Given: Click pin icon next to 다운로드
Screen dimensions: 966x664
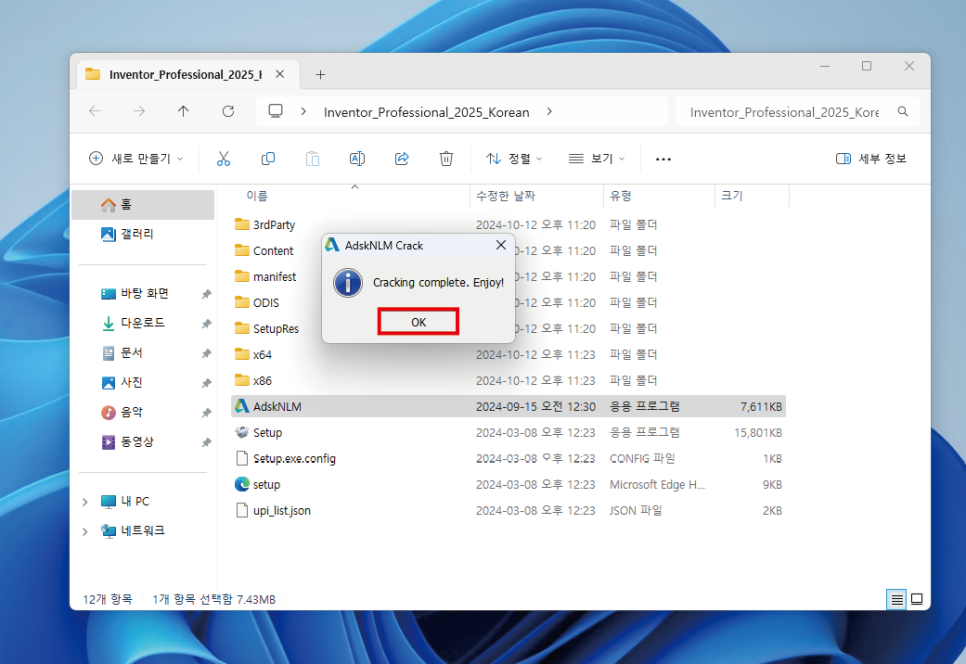Looking at the screenshot, I should coord(206,324).
